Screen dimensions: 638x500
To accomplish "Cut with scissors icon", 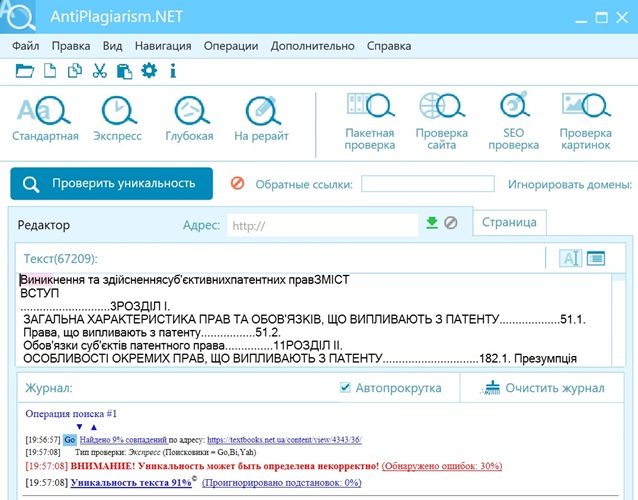I will (100, 71).
